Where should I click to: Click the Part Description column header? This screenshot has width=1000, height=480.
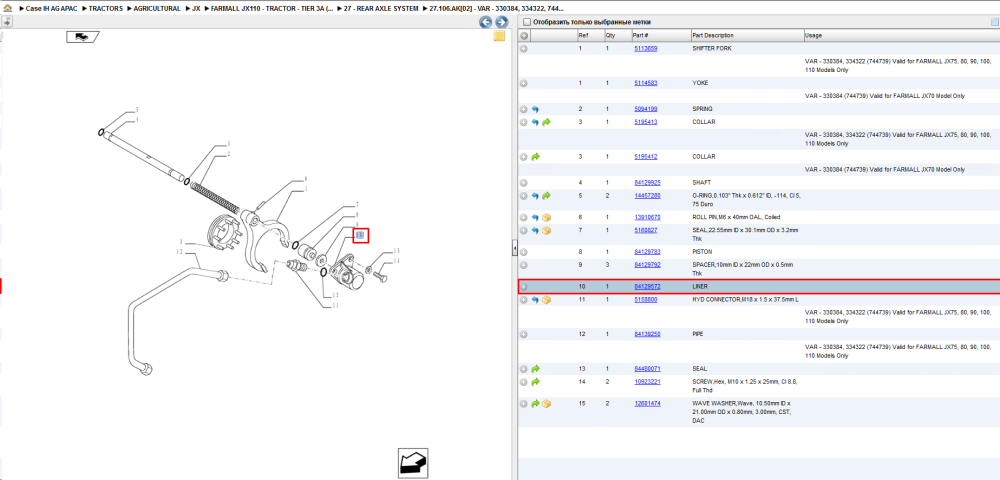click(x=747, y=36)
